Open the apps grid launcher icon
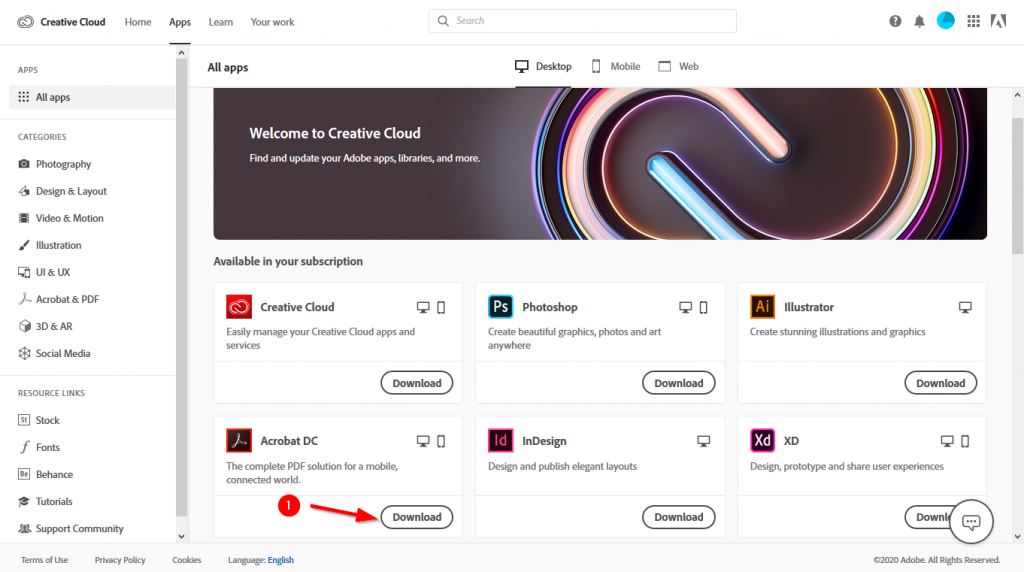The height and width of the screenshot is (572, 1024). coord(973,21)
